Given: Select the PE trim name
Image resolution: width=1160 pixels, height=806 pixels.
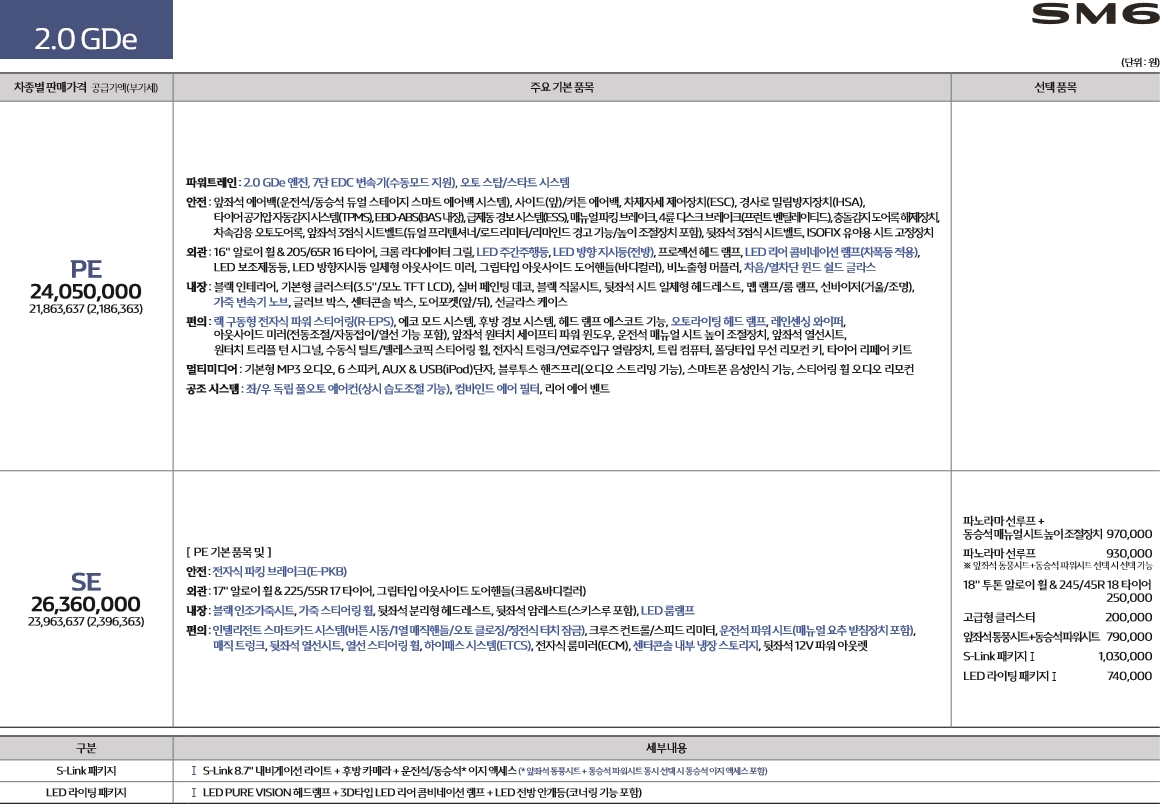Looking at the screenshot, I should (x=86, y=269).
